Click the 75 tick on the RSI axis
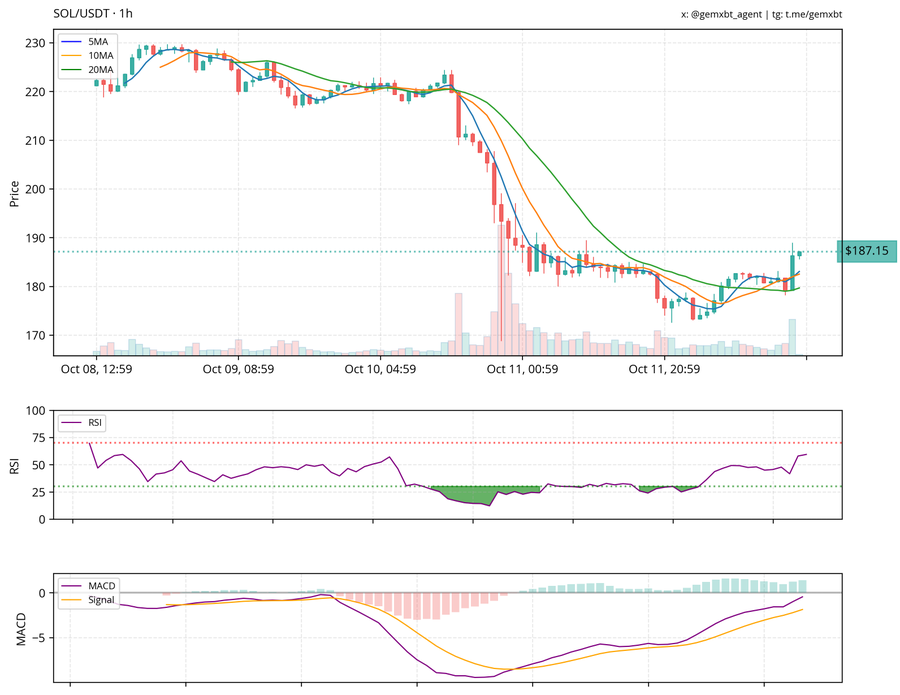The image size is (900, 695). coord(38,437)
